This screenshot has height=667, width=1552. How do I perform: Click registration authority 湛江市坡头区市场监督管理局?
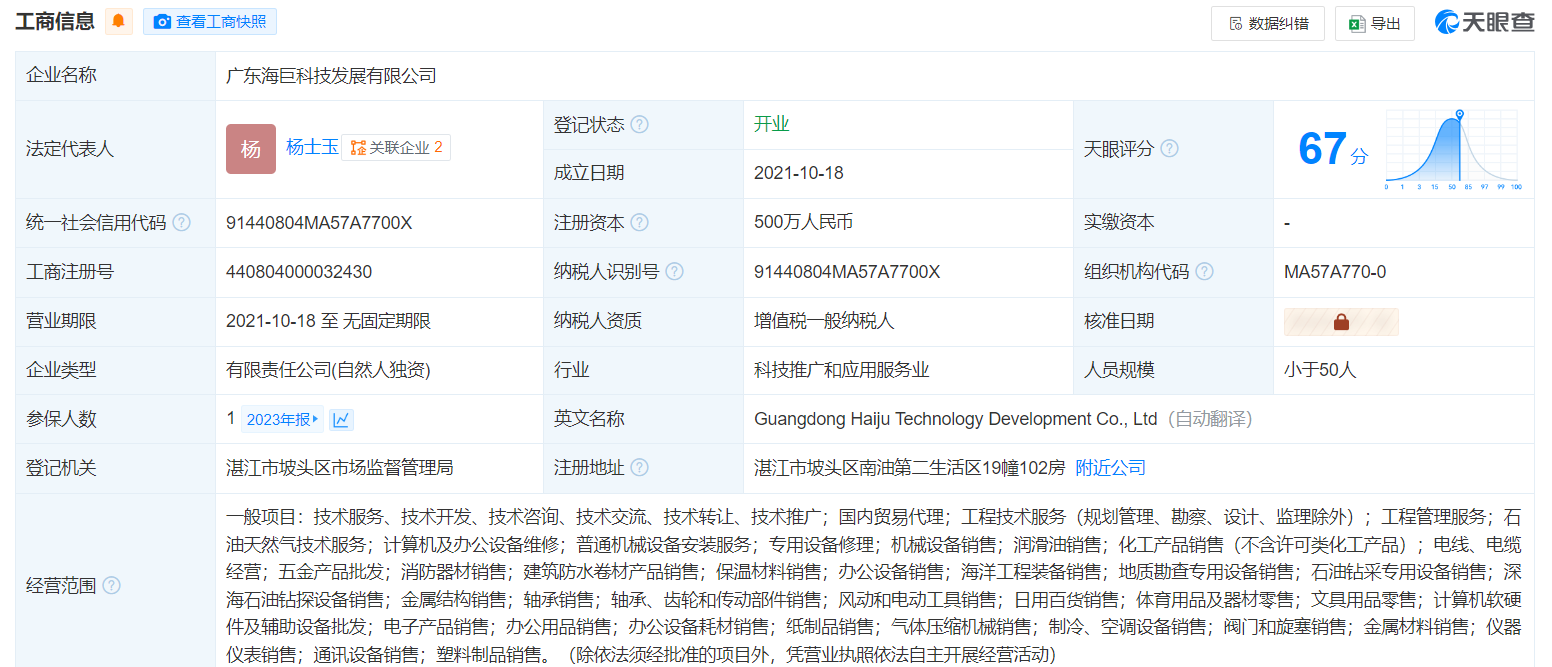[x=340, y=468]
